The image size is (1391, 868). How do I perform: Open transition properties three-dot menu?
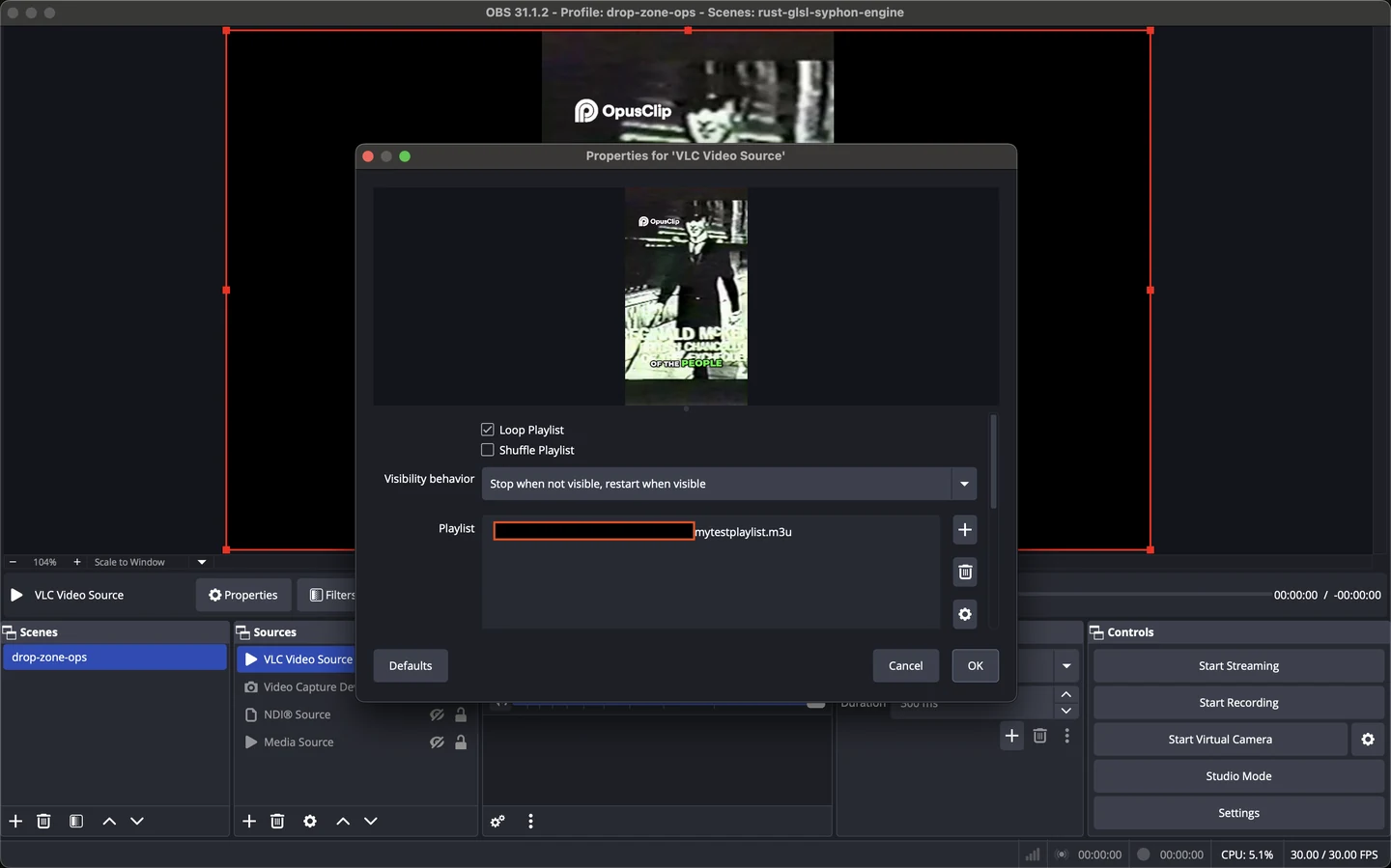coord(1066,736)
